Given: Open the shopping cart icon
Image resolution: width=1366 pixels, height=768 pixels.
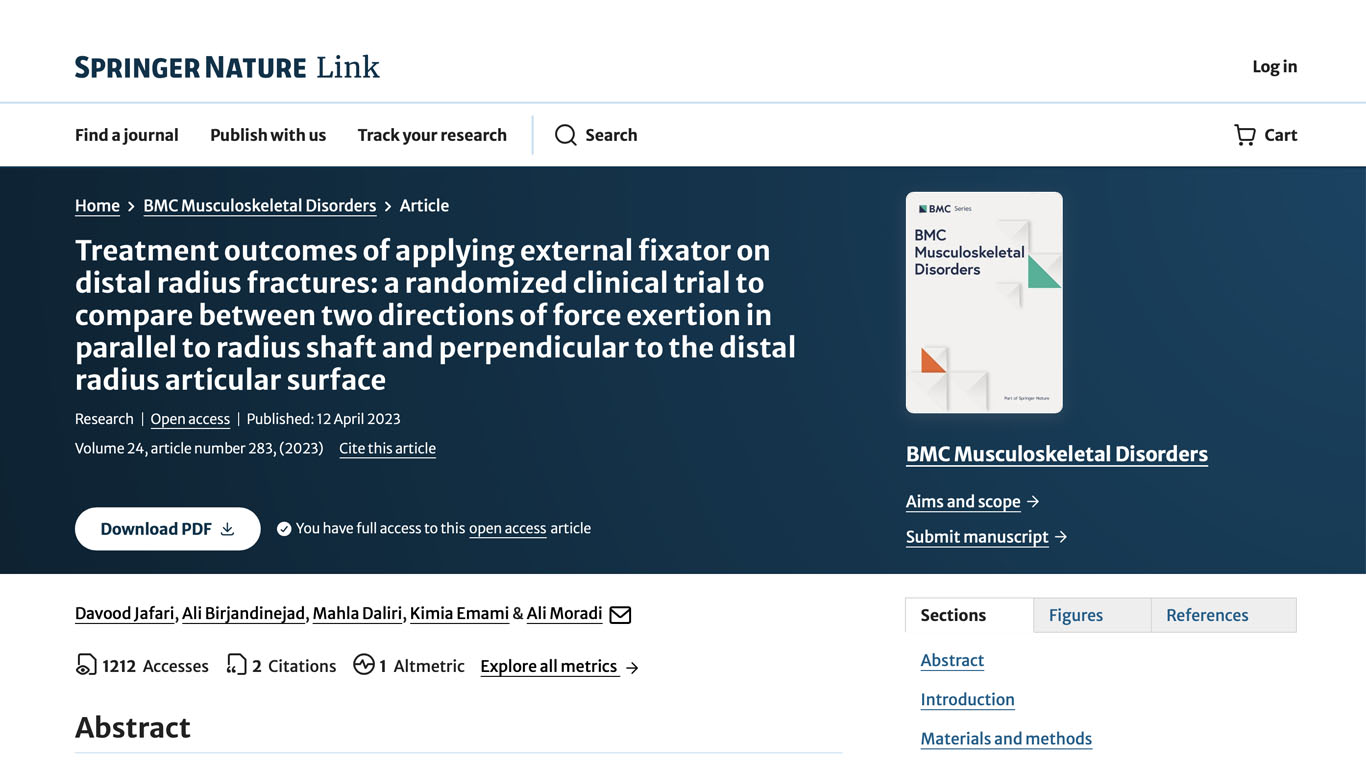Looking at the screenshot, I should pos(1245,135).
